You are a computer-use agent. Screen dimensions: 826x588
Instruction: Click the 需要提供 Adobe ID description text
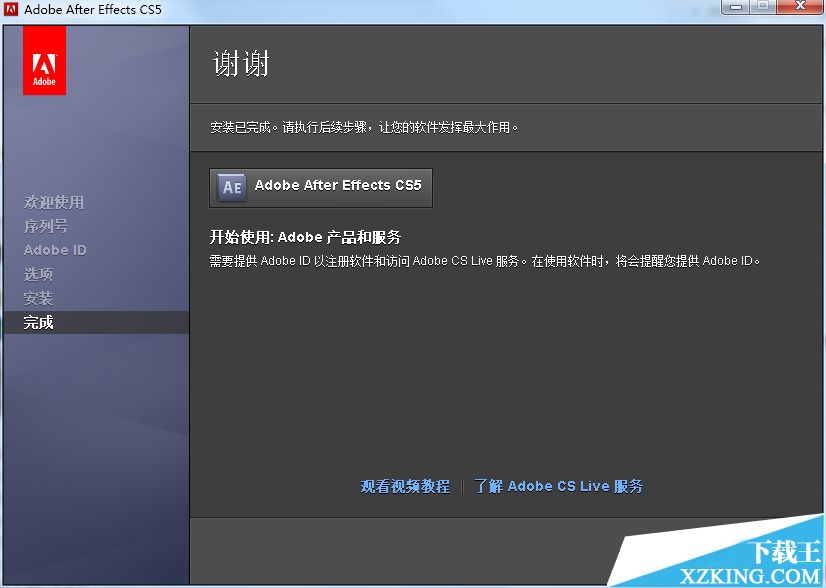(x=485, y=261)
